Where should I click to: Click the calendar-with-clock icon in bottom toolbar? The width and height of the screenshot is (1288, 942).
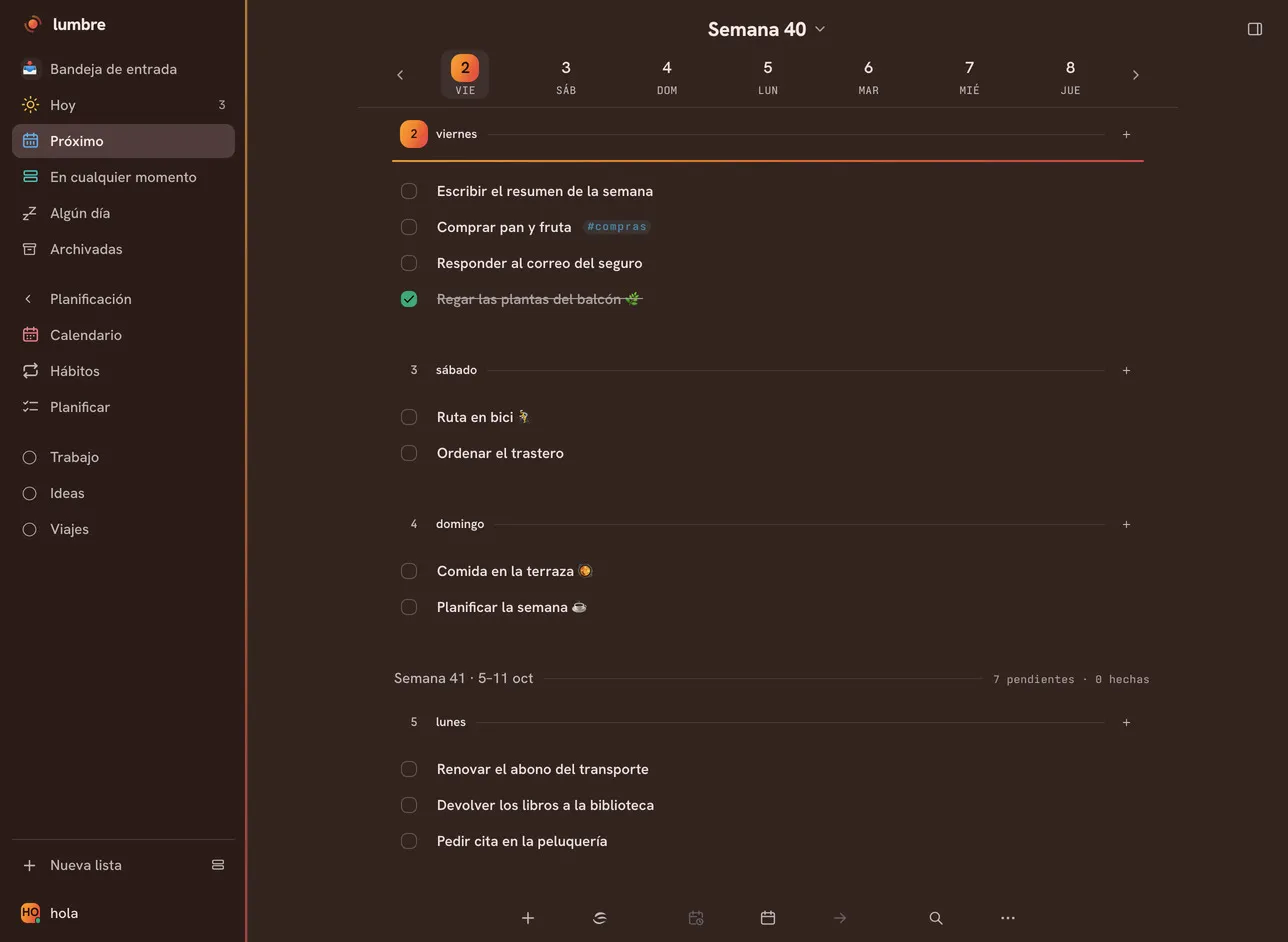tap(696, 918)
